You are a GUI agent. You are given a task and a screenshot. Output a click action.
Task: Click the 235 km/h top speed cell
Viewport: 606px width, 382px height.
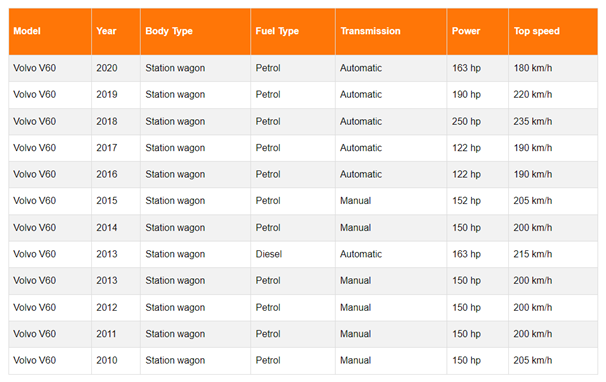click(x=553, y=121)
